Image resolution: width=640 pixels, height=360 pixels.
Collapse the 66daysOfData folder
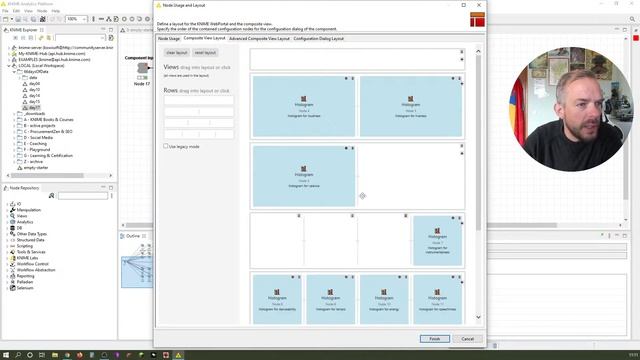(x=14, y=71)
